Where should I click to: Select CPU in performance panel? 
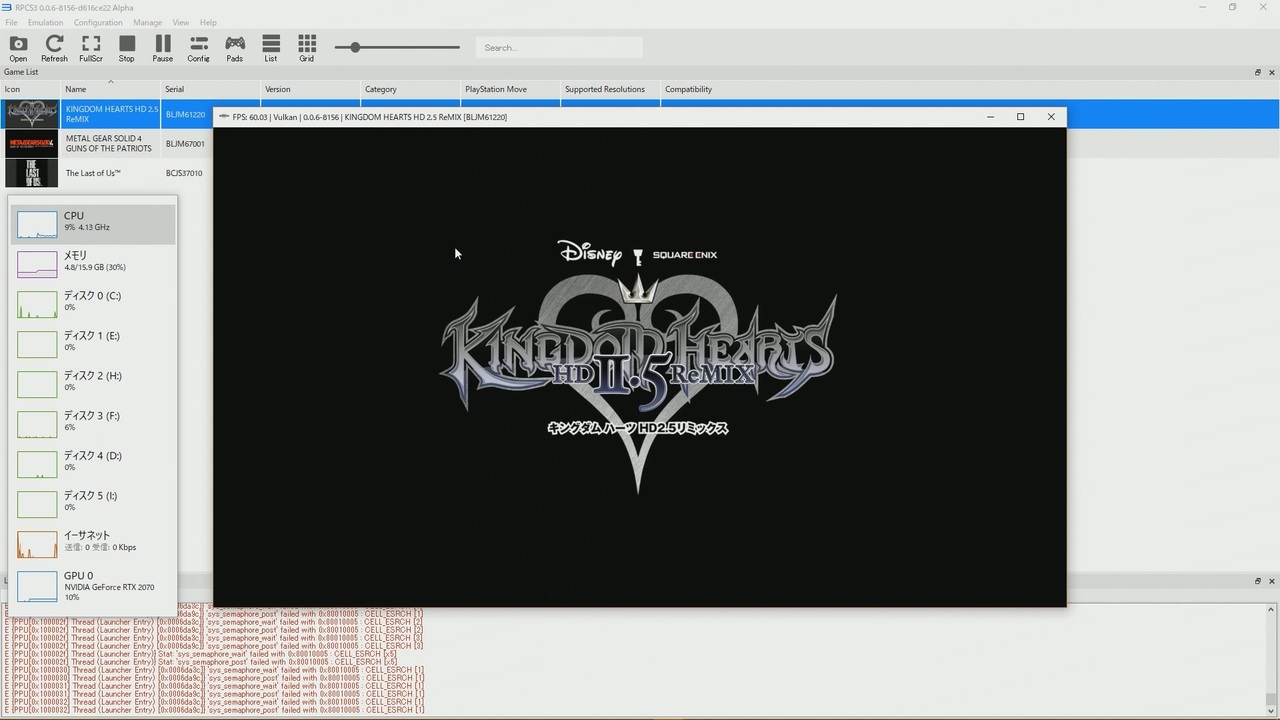point(93,224)
